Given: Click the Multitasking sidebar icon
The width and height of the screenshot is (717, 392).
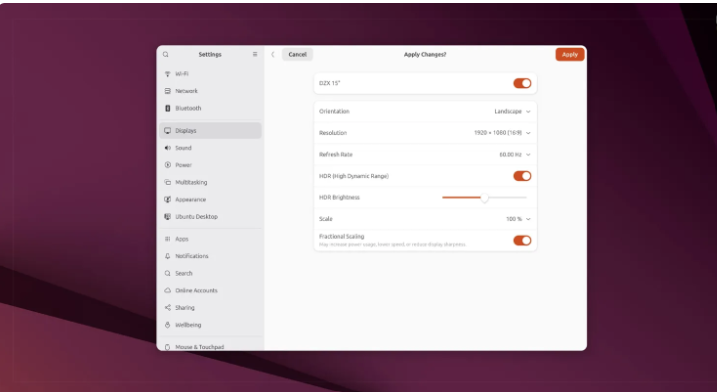Looking at the screenshot, I should 167,183.
